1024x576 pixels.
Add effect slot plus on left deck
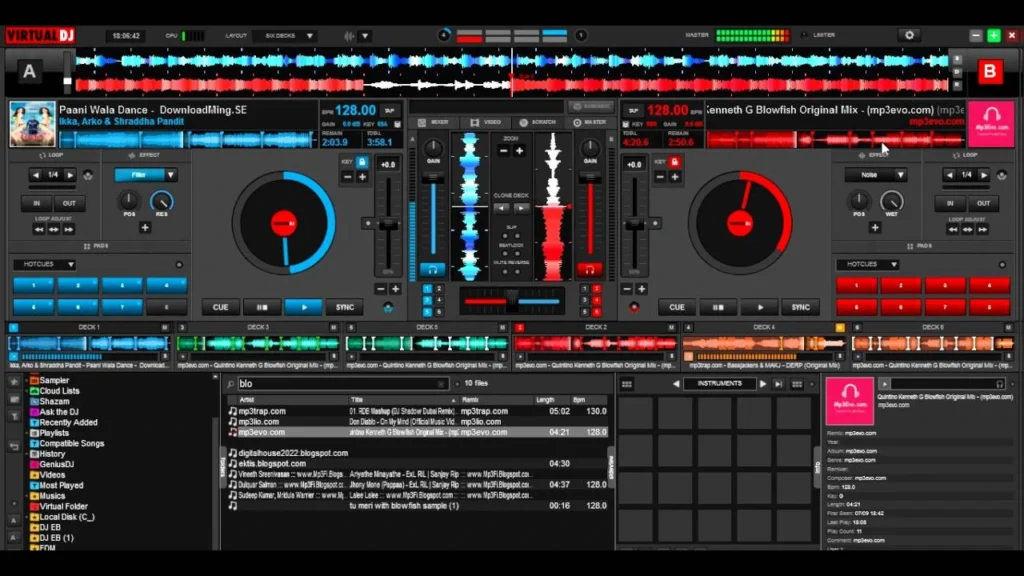[145, 227]
